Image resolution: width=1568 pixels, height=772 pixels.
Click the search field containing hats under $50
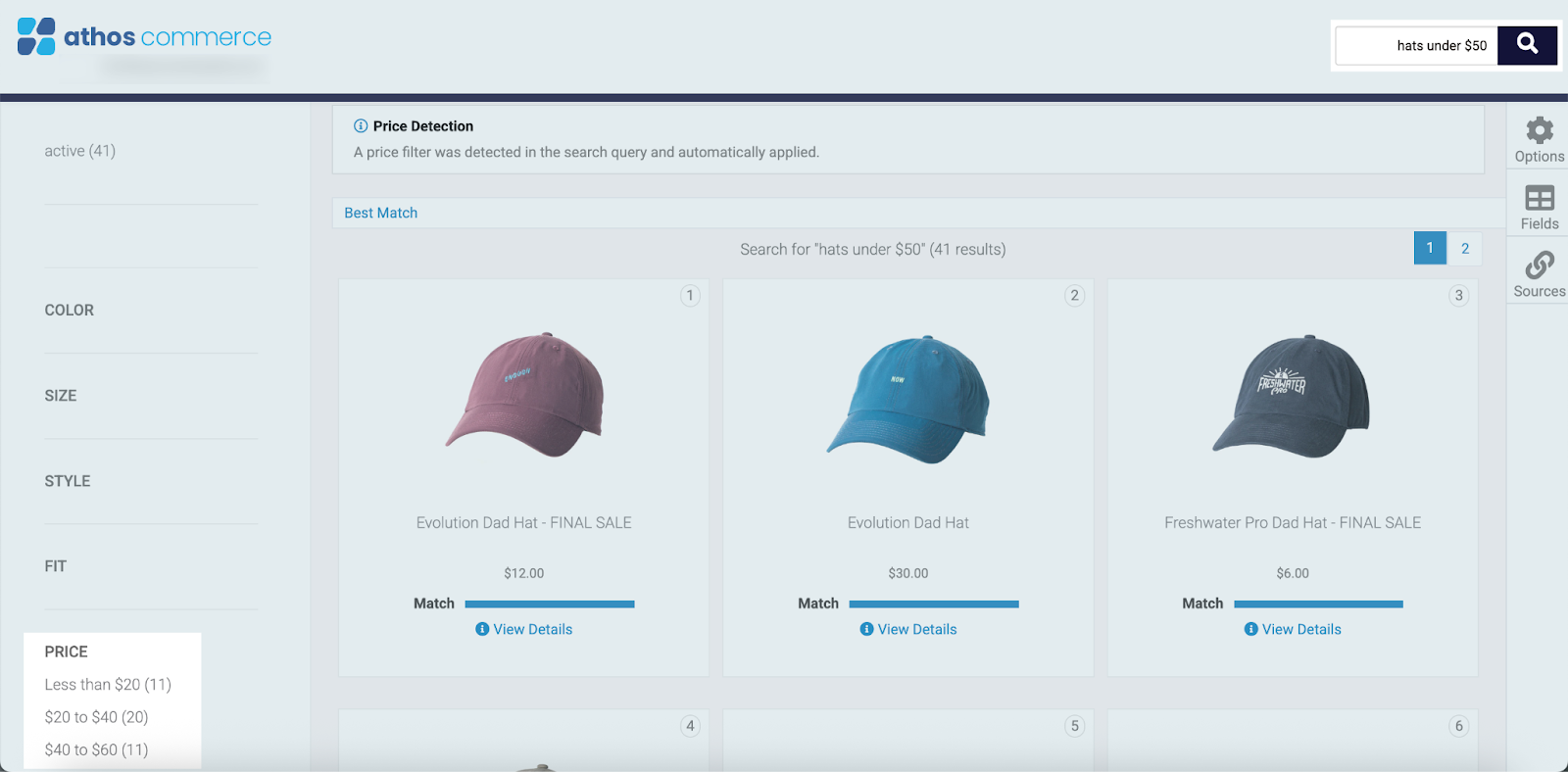1417,46
